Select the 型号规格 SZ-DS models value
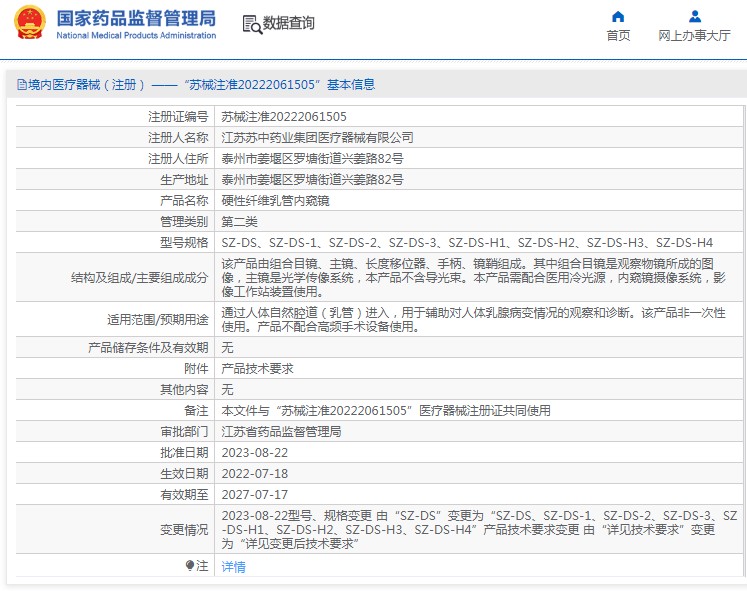The image size is (747, 591). tap(467, 243)
